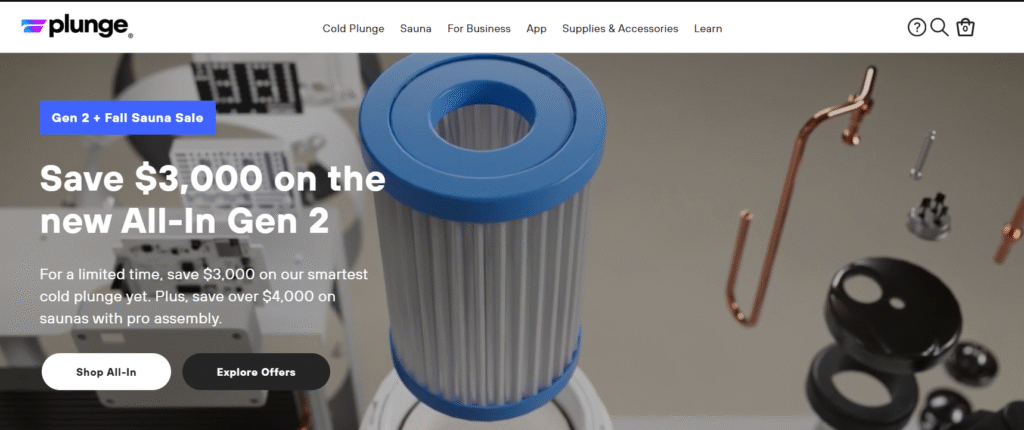Click the Gen 2 + Fall Sauna Sale badge

[x=128, y=118]
